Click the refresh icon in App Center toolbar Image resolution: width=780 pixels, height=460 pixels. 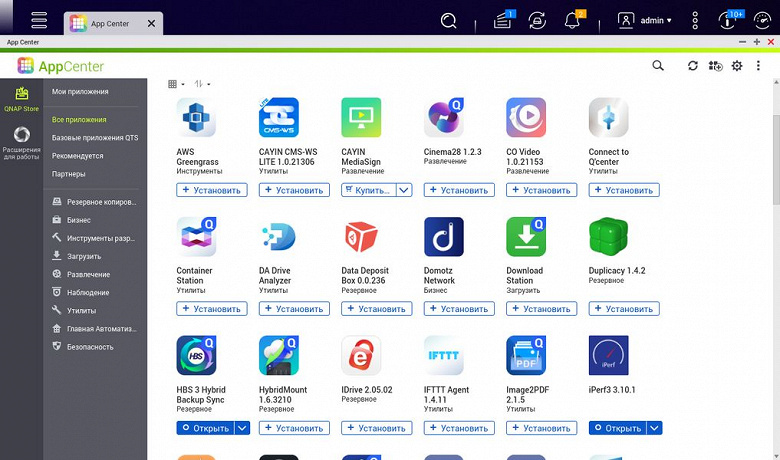[x=692, y=66]
